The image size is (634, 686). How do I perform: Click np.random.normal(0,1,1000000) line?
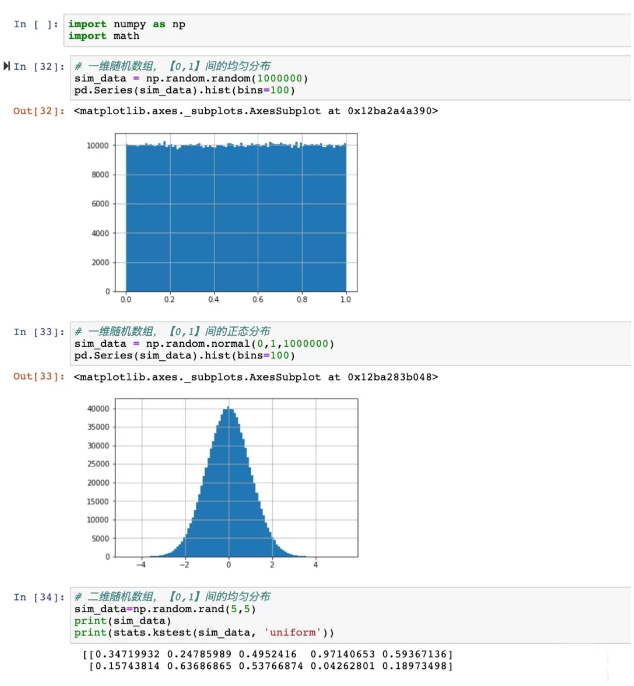[x=204, y=344]
